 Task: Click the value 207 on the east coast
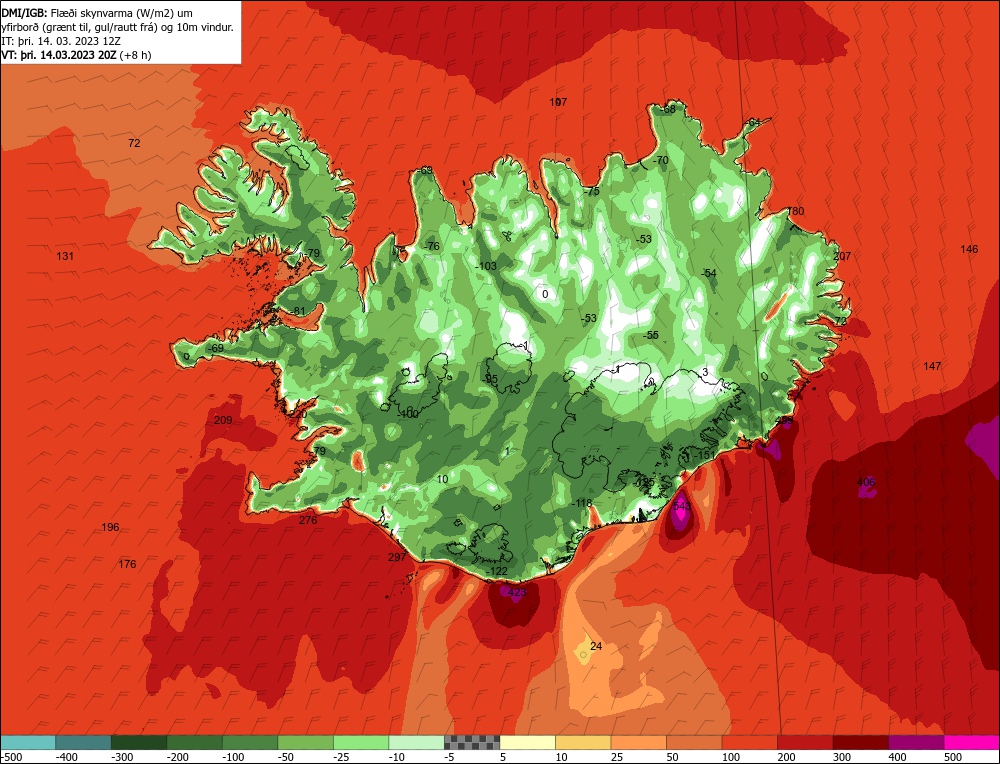click(842, 256)
